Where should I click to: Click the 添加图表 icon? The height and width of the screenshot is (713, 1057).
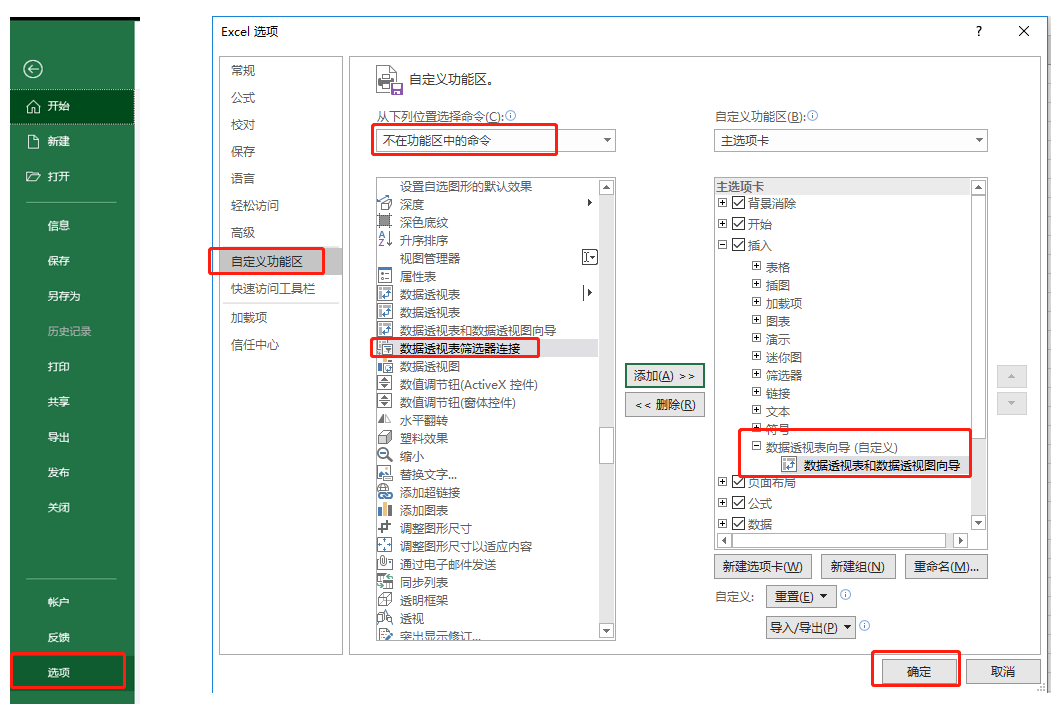pyautogui.click(x=384, y=509)
